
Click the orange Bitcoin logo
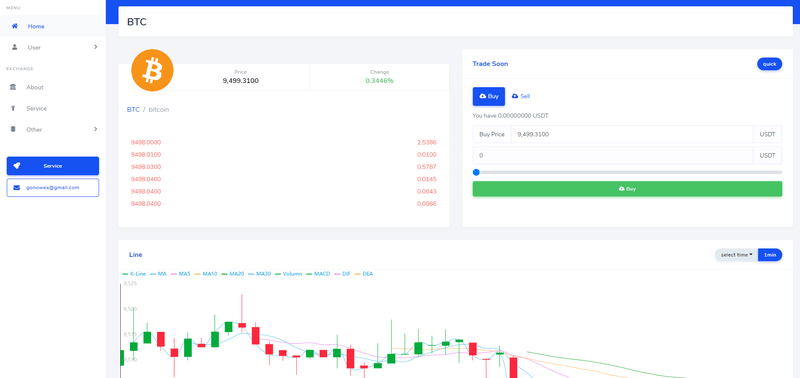(x=152, y=70)
